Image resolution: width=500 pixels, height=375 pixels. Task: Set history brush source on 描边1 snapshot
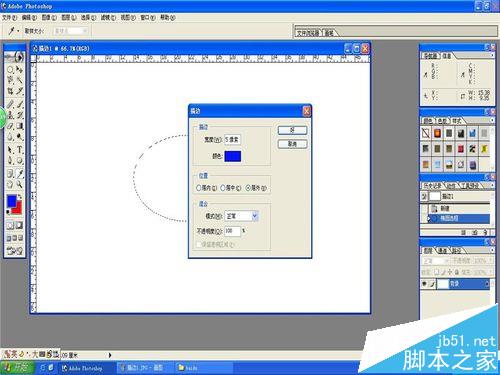point(424,196)
